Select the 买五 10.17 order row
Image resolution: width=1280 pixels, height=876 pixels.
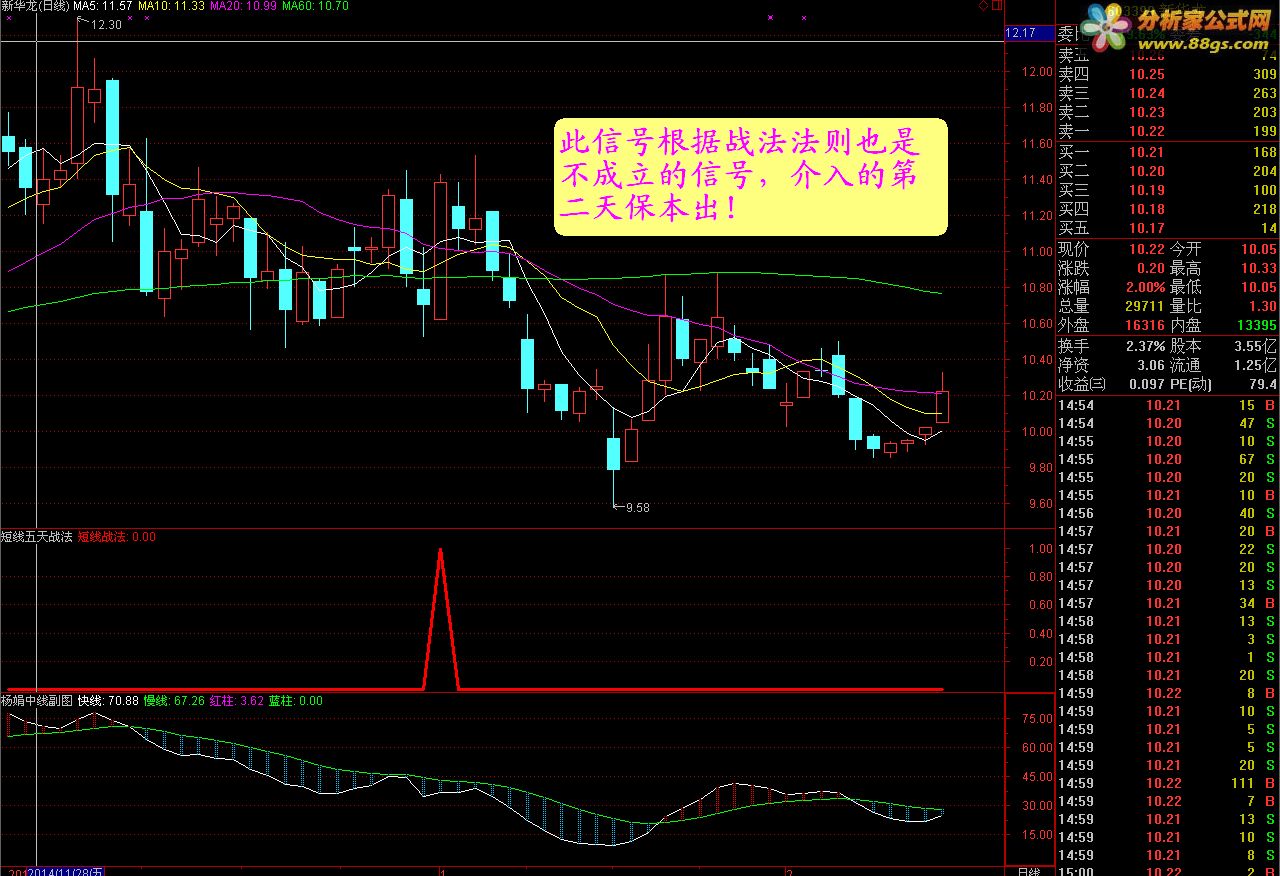point(1167,228)
